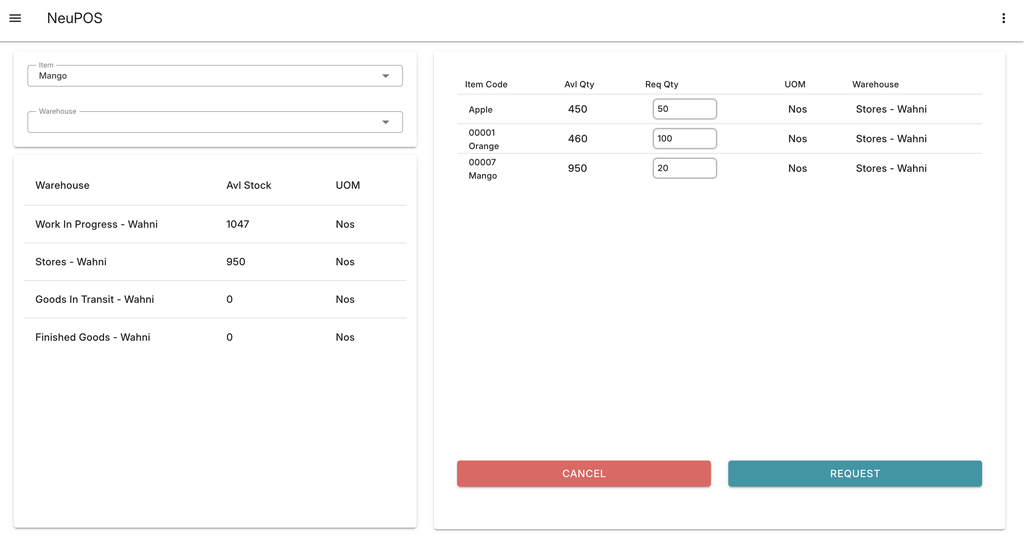Open the hamburger navigation menu

(x=15, y=18)
